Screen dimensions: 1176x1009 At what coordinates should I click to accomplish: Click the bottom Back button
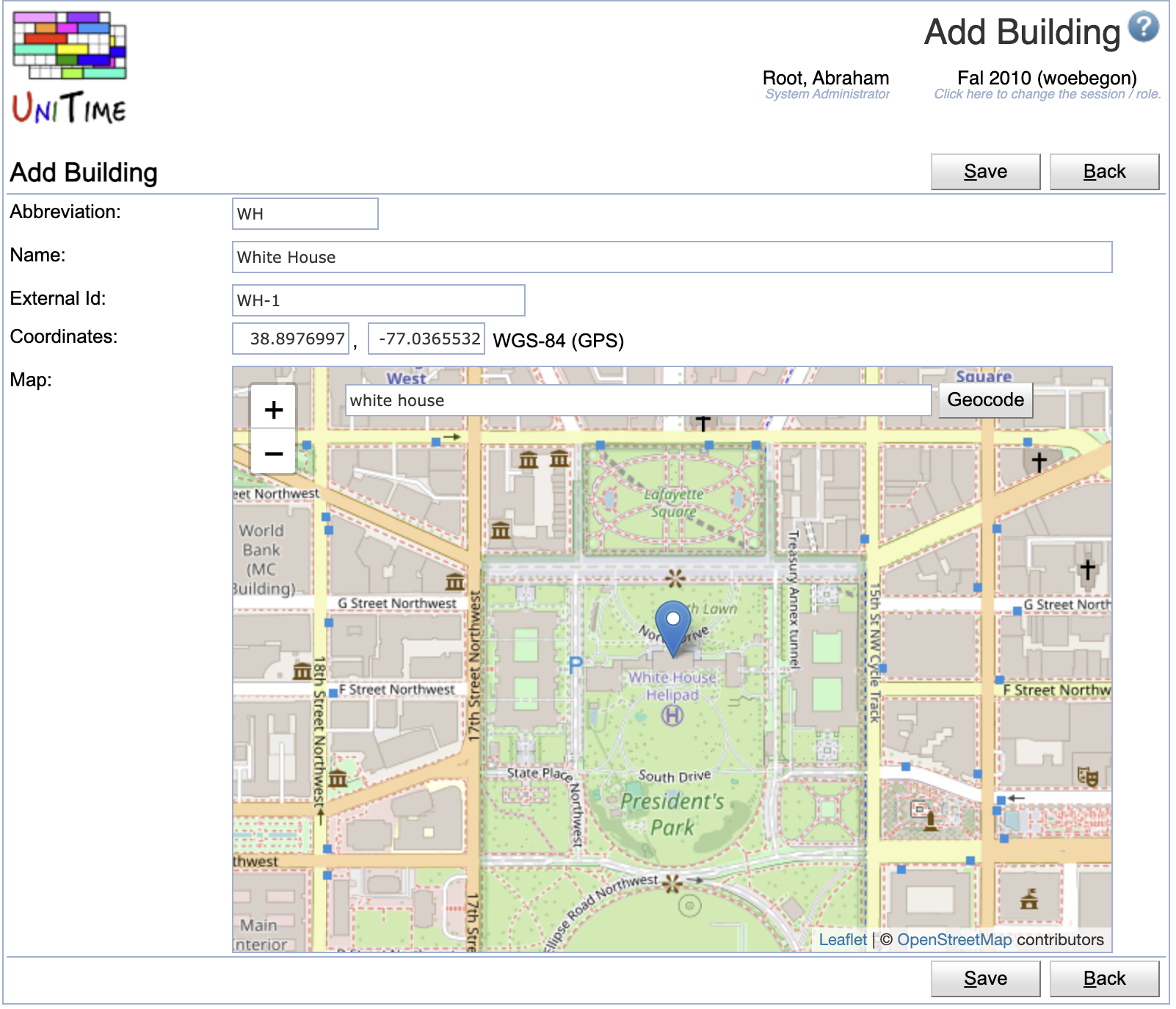pyautogui.click(x=1104, y=979)
